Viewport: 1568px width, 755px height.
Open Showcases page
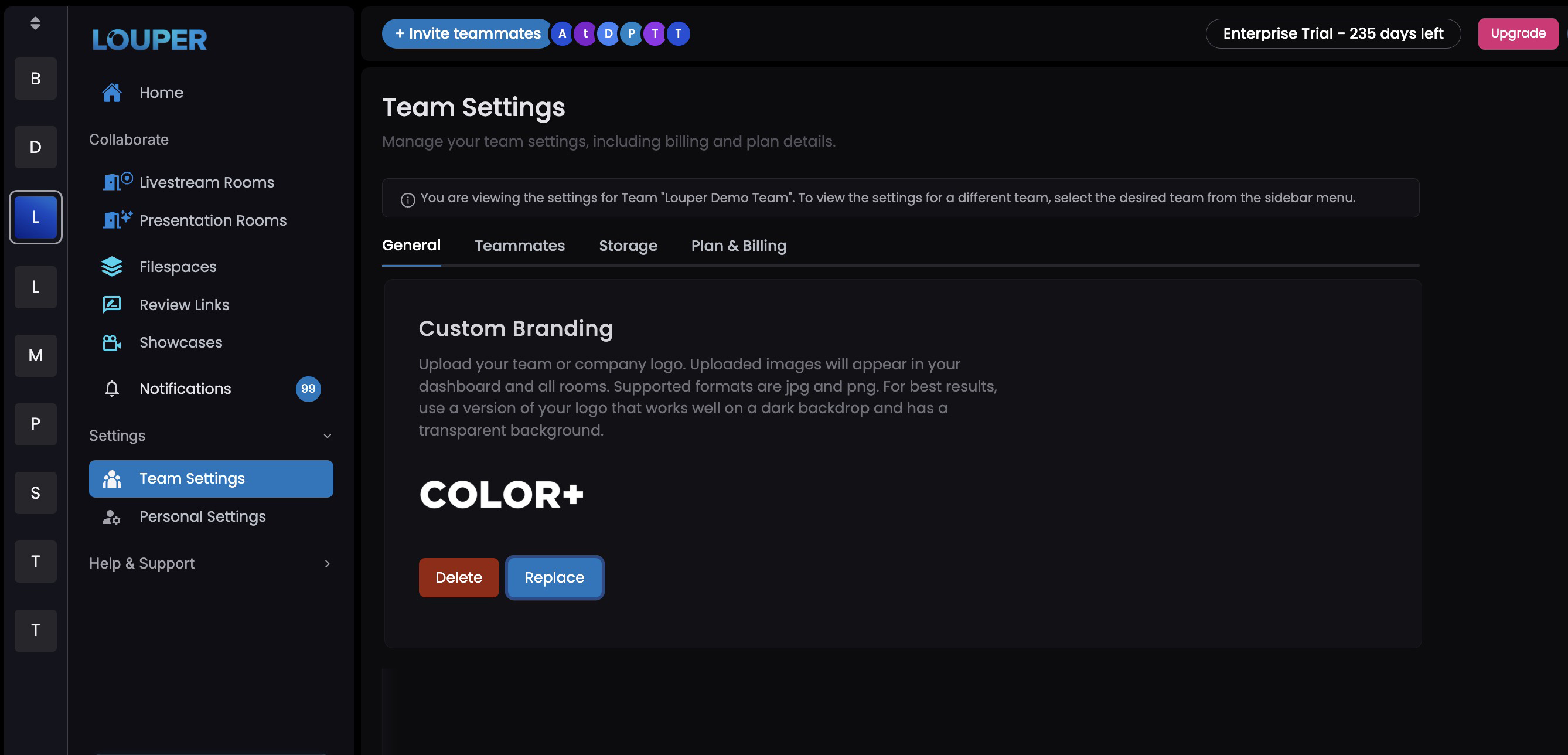[210, 342]
